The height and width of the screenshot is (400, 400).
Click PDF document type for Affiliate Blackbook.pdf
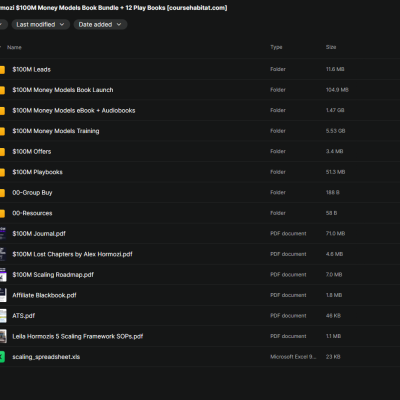point(288,295)
